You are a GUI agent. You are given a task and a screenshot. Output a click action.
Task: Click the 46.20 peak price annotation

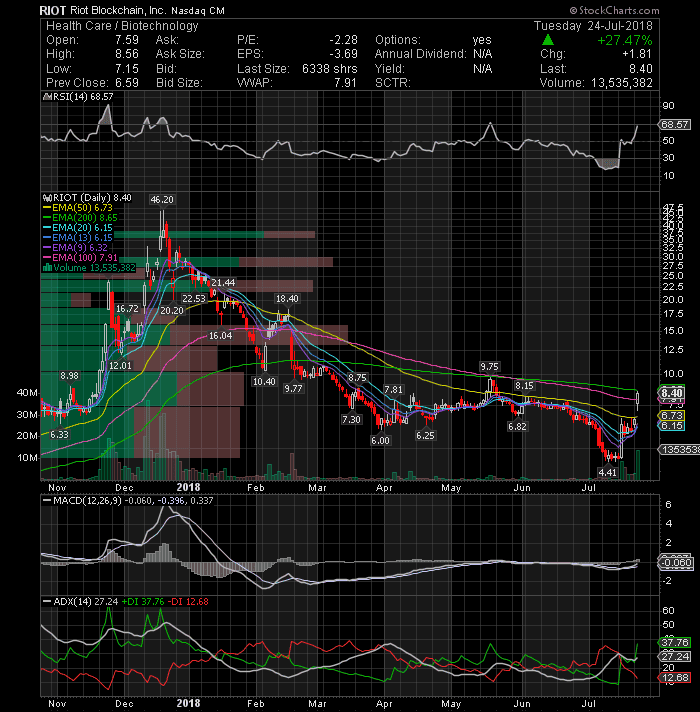(x=162, y=199)
